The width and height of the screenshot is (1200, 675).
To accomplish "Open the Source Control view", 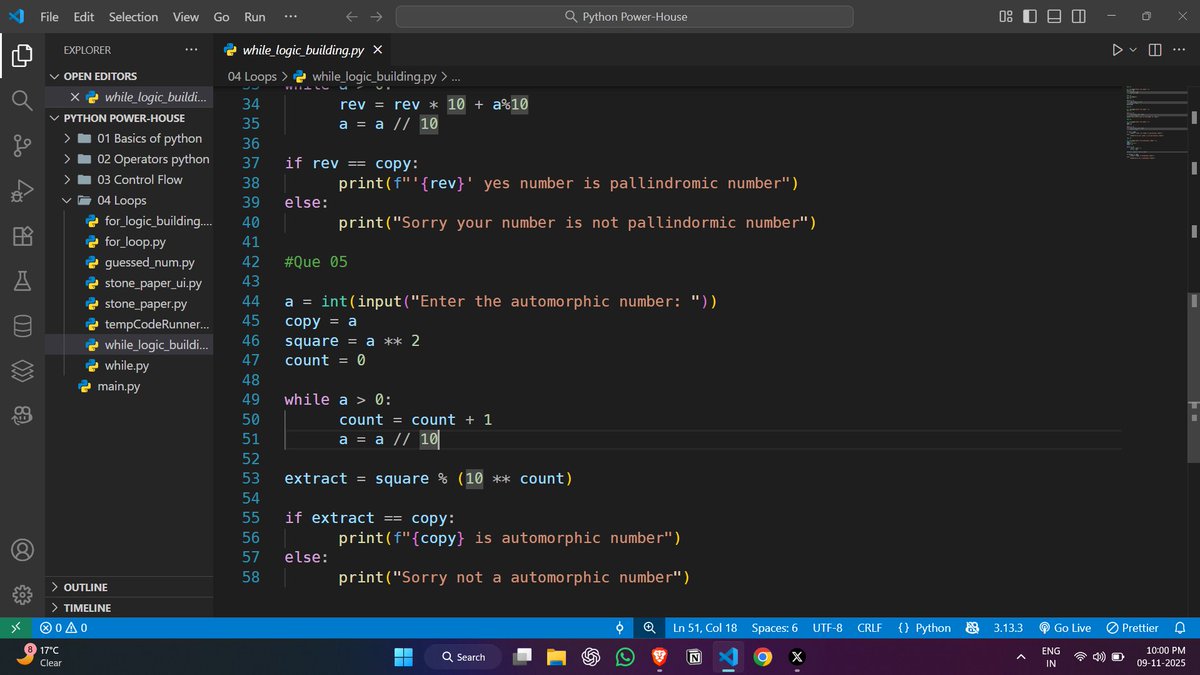I will 22,146.
